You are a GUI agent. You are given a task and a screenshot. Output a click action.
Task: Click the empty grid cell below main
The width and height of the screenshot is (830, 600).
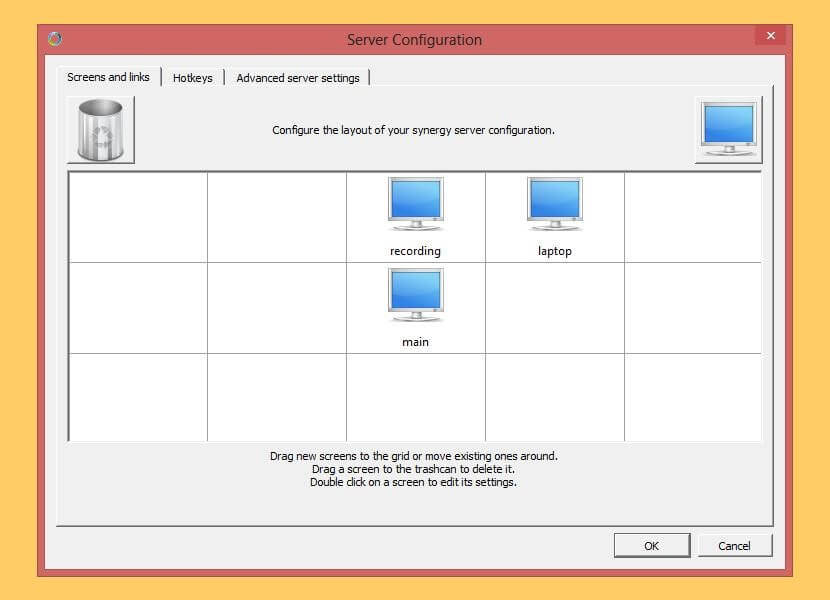click(x=415, y=397)
